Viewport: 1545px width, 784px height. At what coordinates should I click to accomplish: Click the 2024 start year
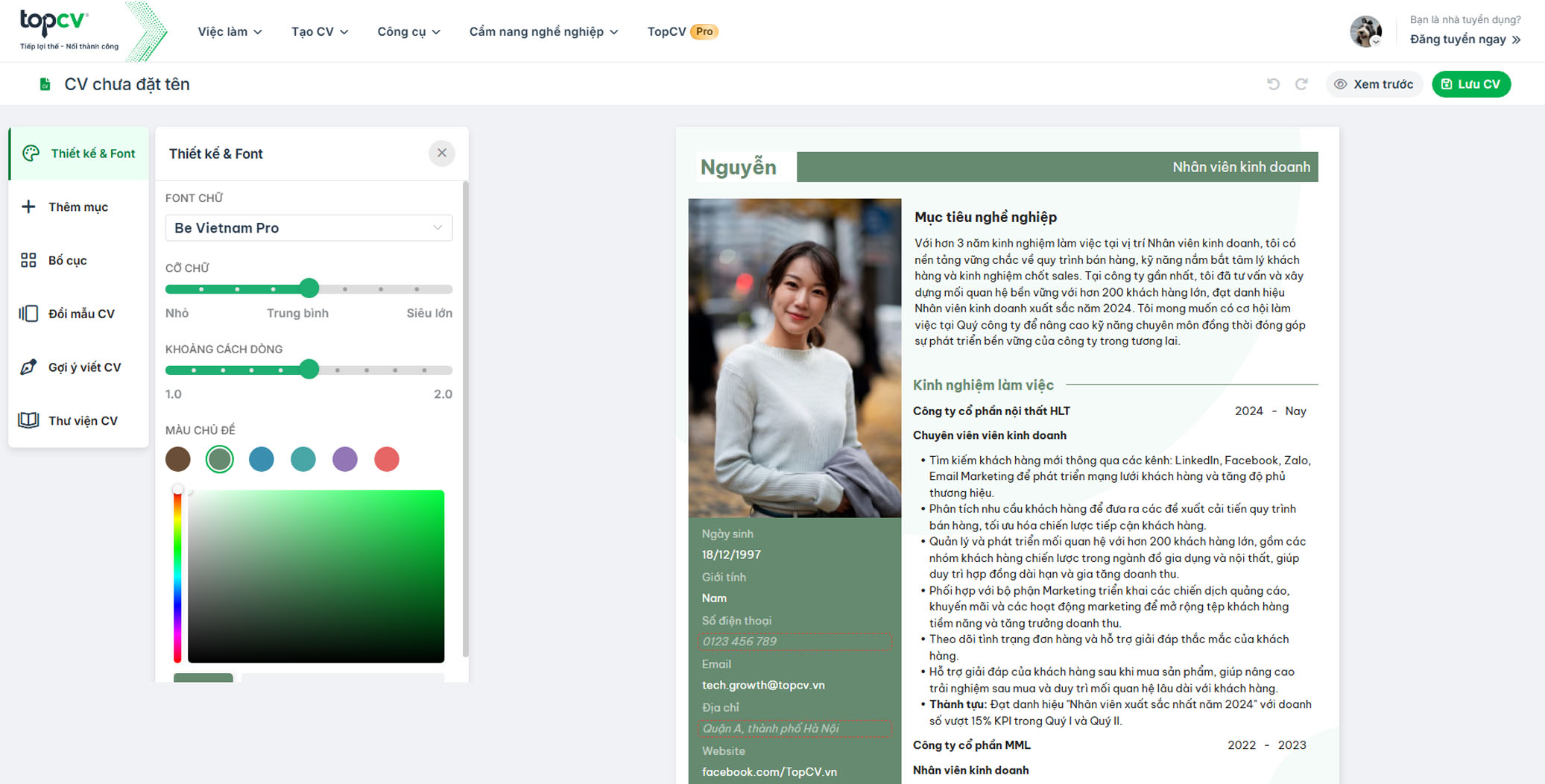pyautogui.click(x=1249, y=411)
